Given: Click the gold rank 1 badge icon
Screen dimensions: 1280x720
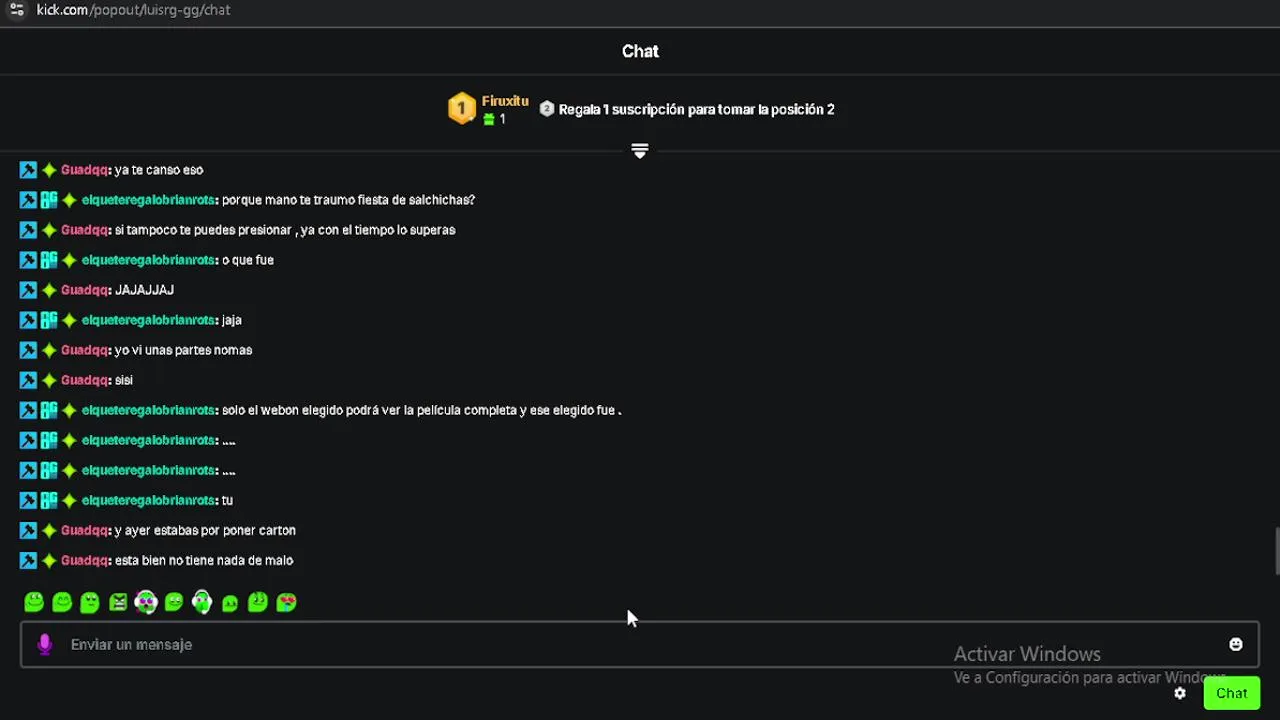Looking at the screenshot, I should pos(461,108).
